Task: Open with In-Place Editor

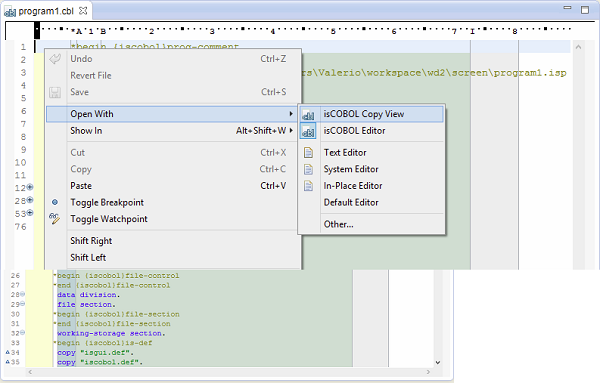Action: point(371,186)
